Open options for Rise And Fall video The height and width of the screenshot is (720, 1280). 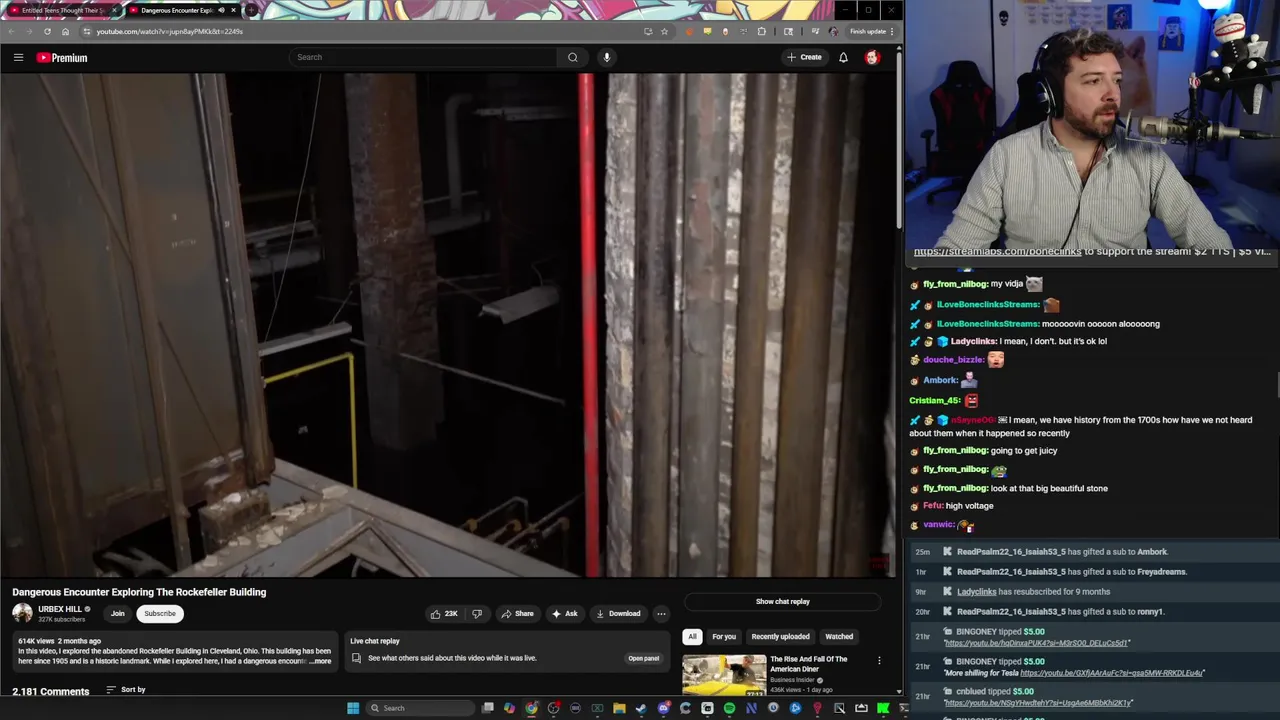tap(879, 660)
